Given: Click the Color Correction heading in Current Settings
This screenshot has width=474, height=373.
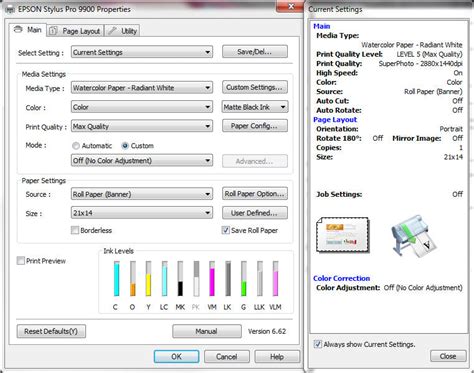Looking at the screenshot, I should tap(341, 278).
